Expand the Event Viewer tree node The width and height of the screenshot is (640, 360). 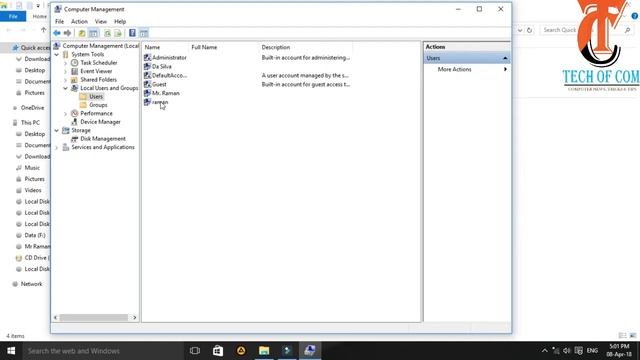tap(65, 71)
